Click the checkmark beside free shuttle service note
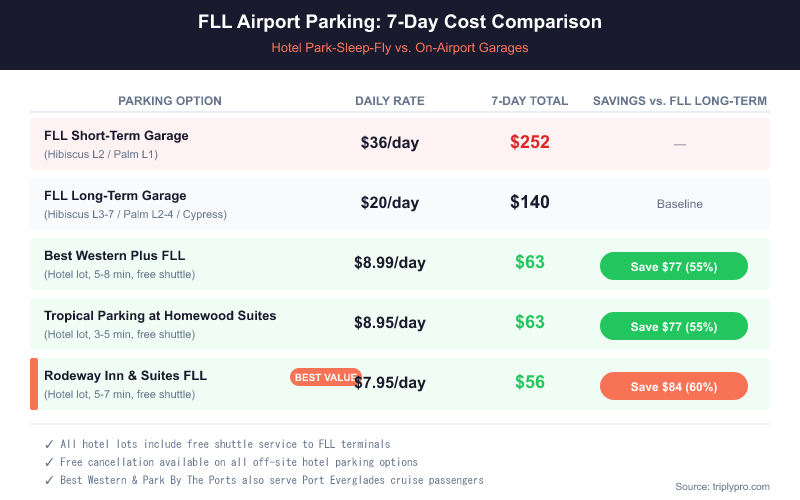The image size is (800, 500). [50, 444]
